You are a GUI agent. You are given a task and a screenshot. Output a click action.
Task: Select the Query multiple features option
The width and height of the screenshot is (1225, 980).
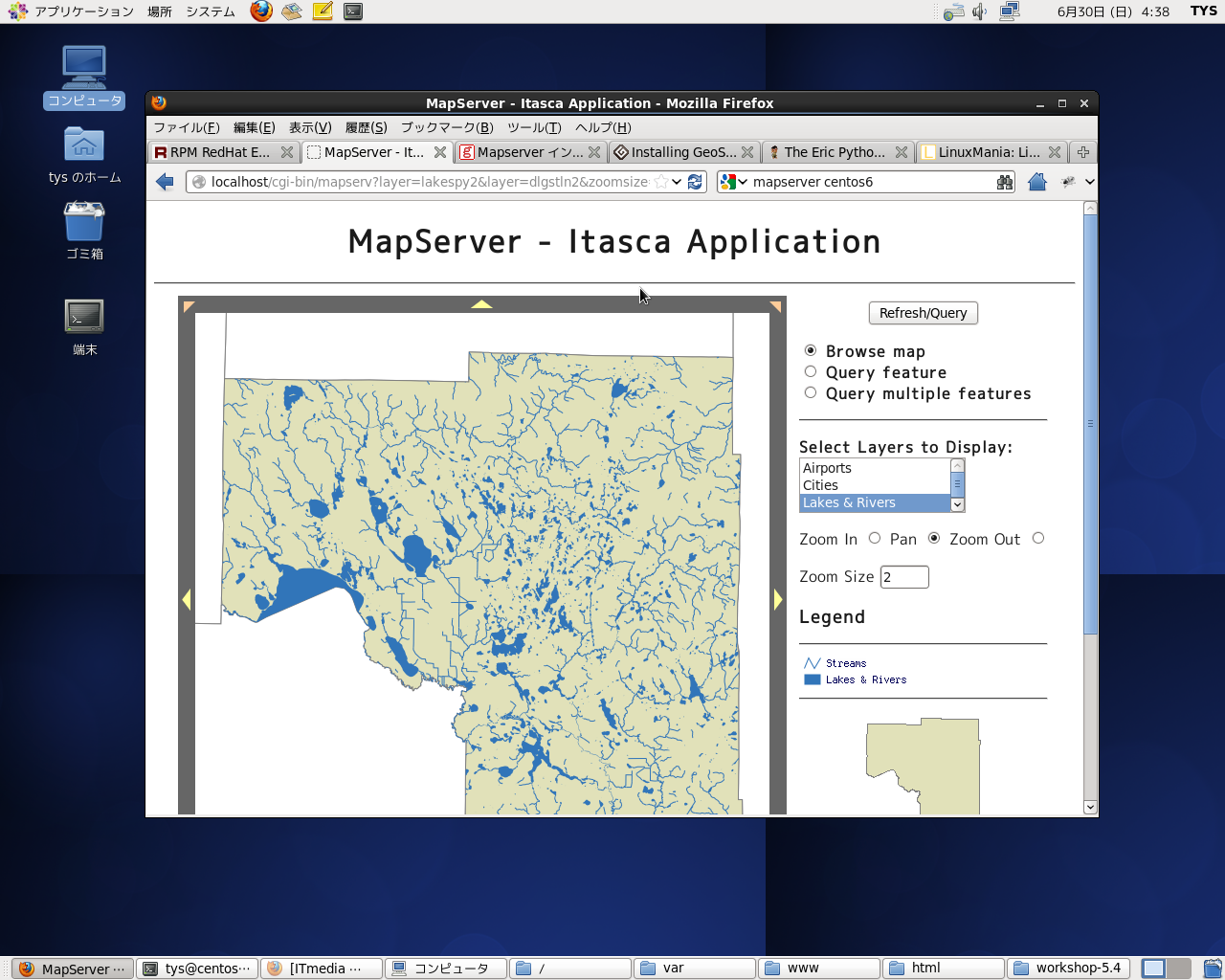(811, 392)
